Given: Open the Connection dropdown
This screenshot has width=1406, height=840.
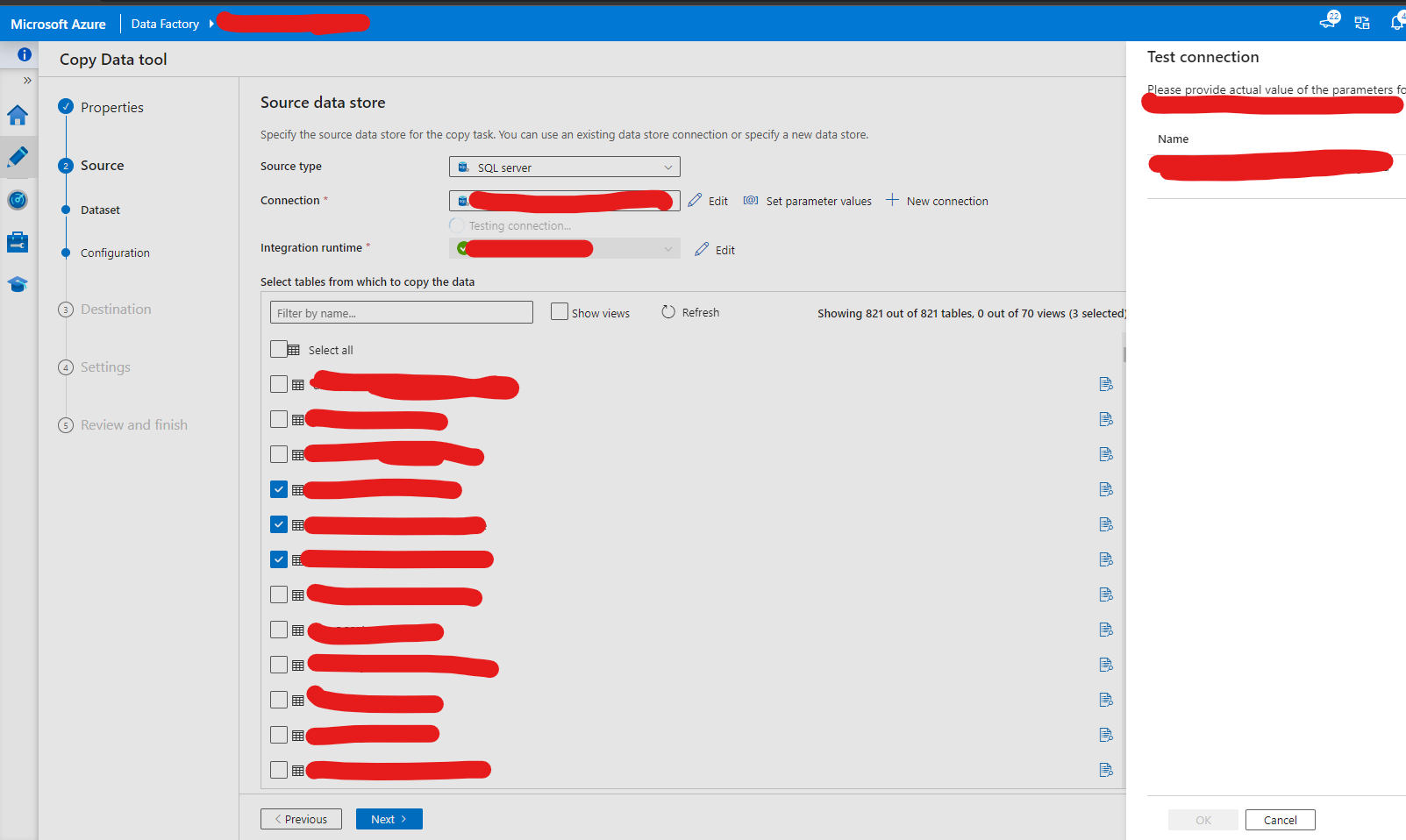Looking at the screenshot, I should point(565,201).
